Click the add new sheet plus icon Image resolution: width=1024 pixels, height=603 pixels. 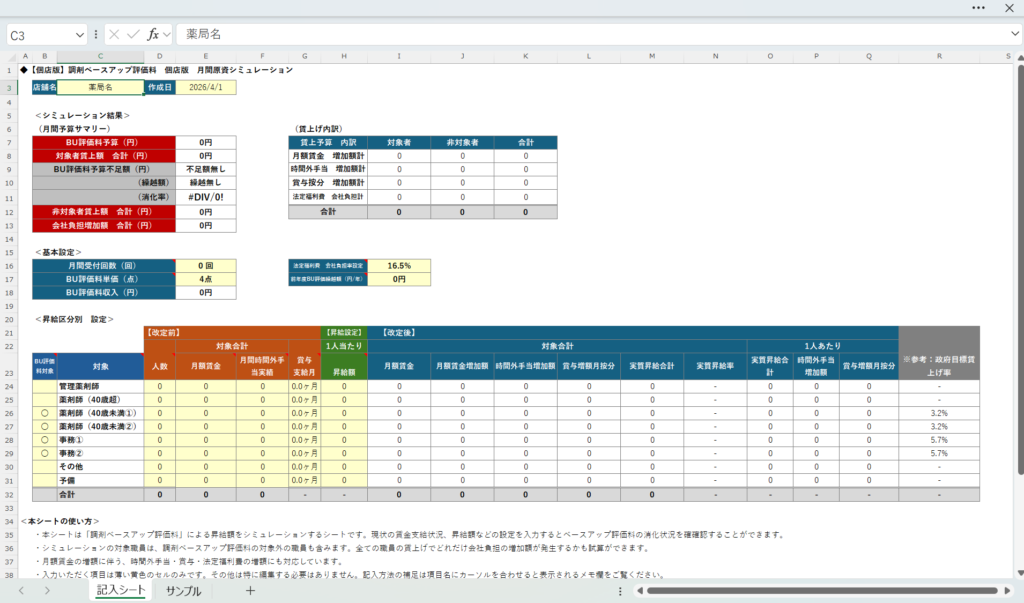click(250, 591)
